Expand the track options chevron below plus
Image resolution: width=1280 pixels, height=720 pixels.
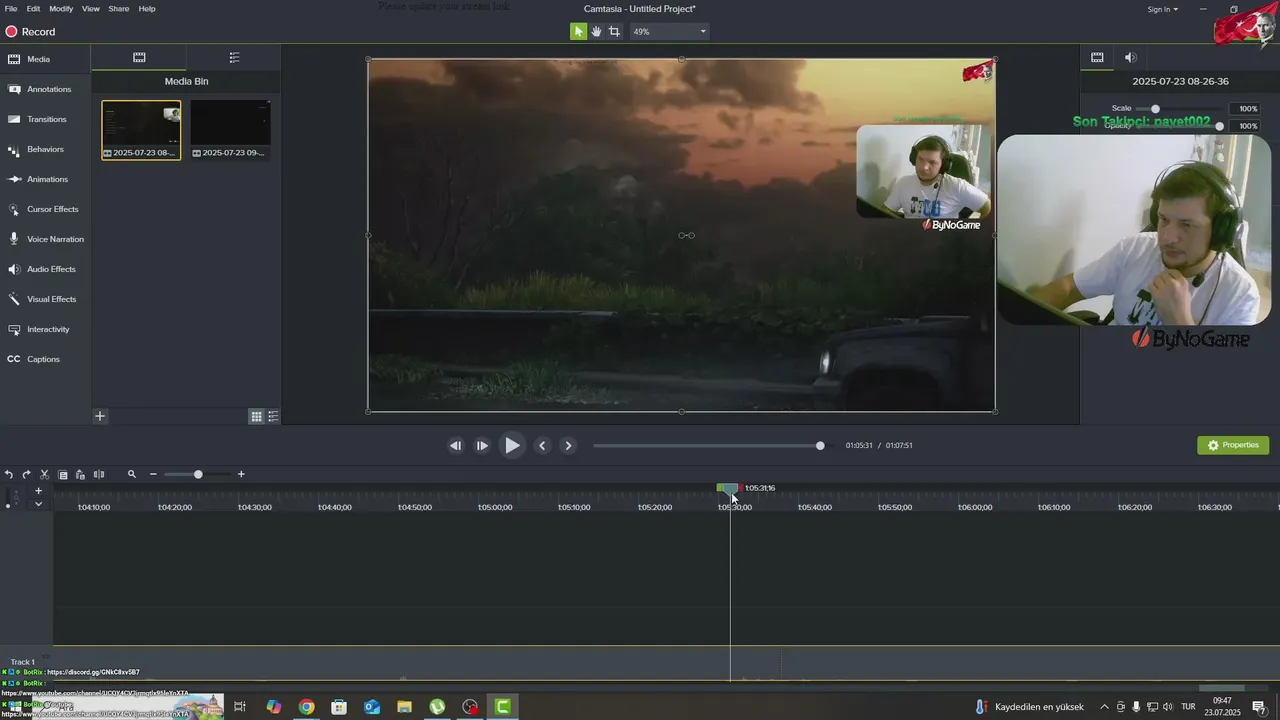point(39,504)
